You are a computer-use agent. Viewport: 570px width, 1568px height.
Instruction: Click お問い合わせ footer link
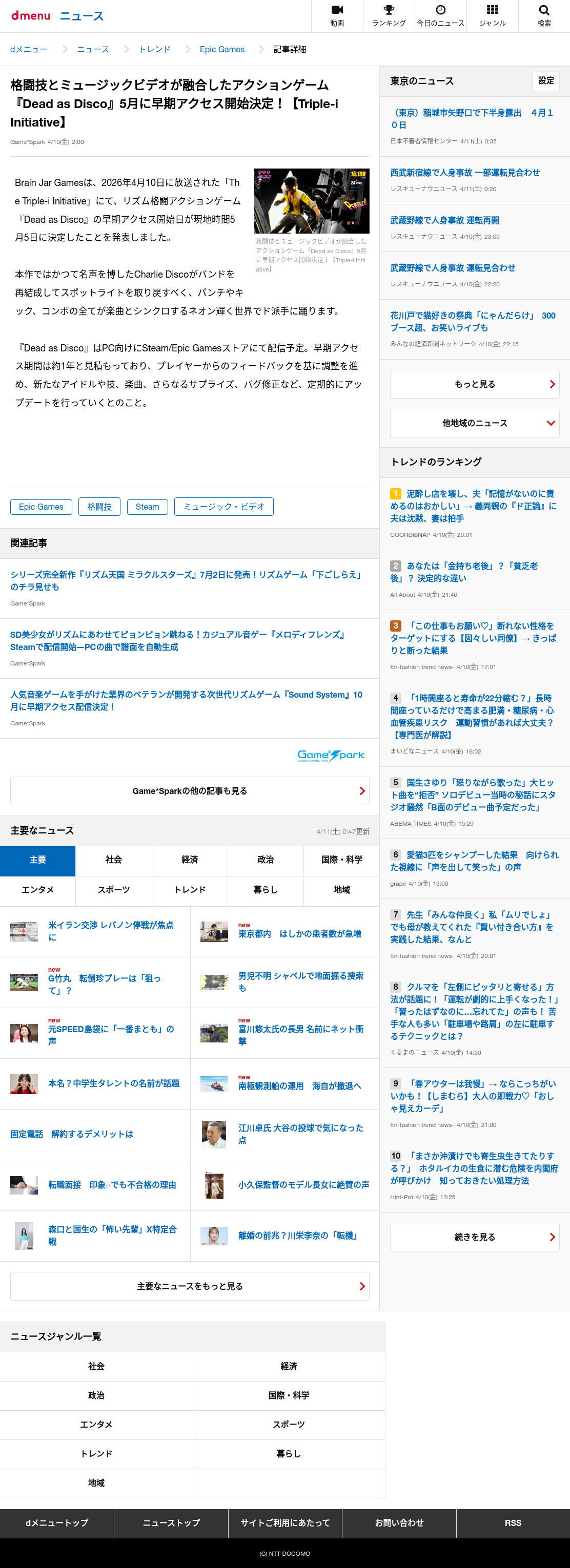399,1523
